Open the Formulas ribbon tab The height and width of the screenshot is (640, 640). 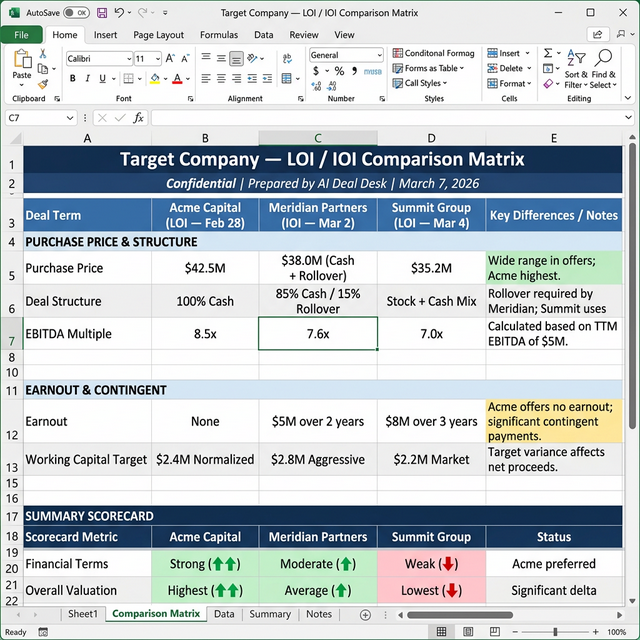click(x=218, y=35)
